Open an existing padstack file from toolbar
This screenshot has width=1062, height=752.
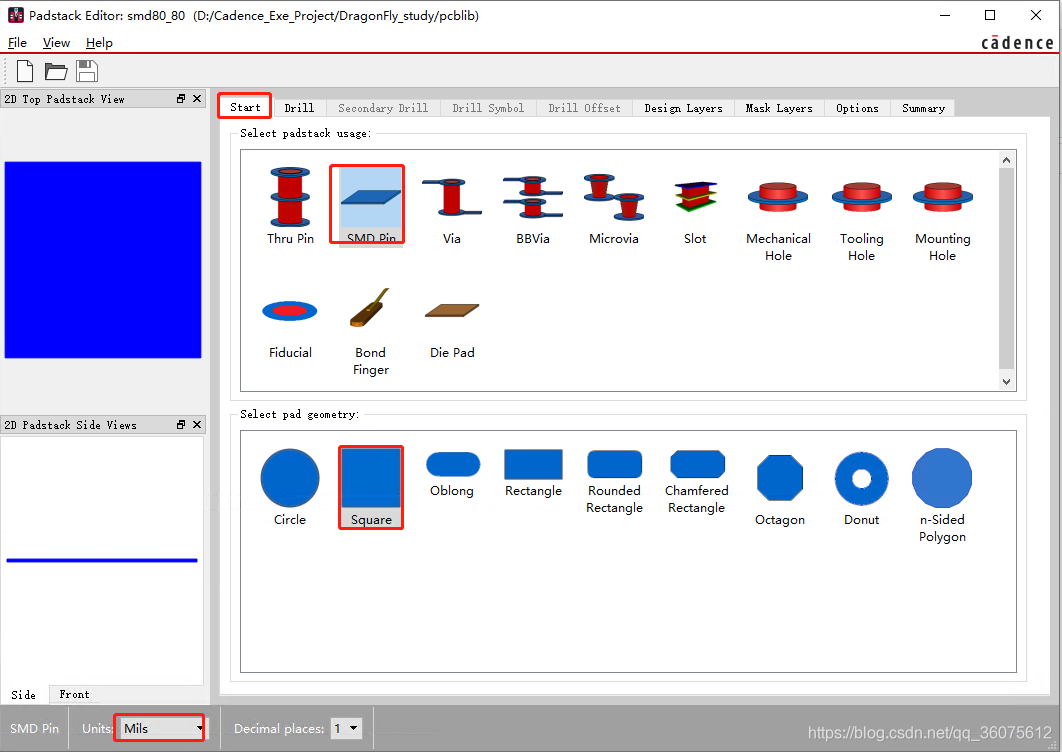pyautogui.click(x=56, y=71)
